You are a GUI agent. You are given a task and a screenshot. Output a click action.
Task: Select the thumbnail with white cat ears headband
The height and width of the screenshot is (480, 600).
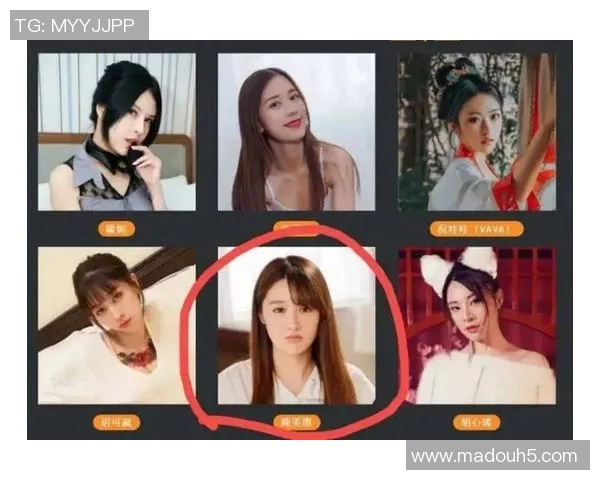pyautogui.click(x=477, y=325)
